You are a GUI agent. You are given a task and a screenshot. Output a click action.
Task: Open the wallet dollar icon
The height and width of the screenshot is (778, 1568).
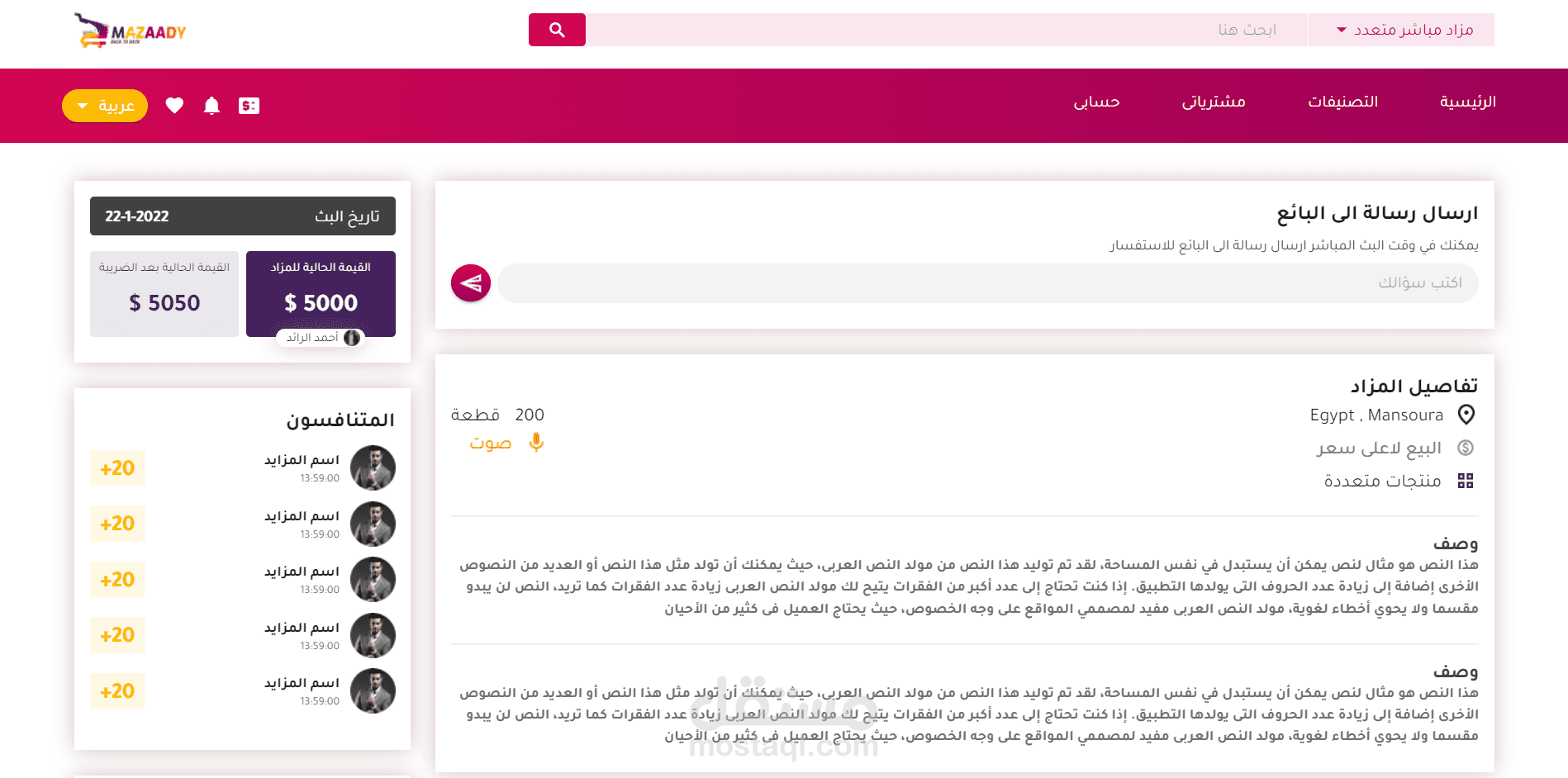pyautogui.click(x=249, y=106)
